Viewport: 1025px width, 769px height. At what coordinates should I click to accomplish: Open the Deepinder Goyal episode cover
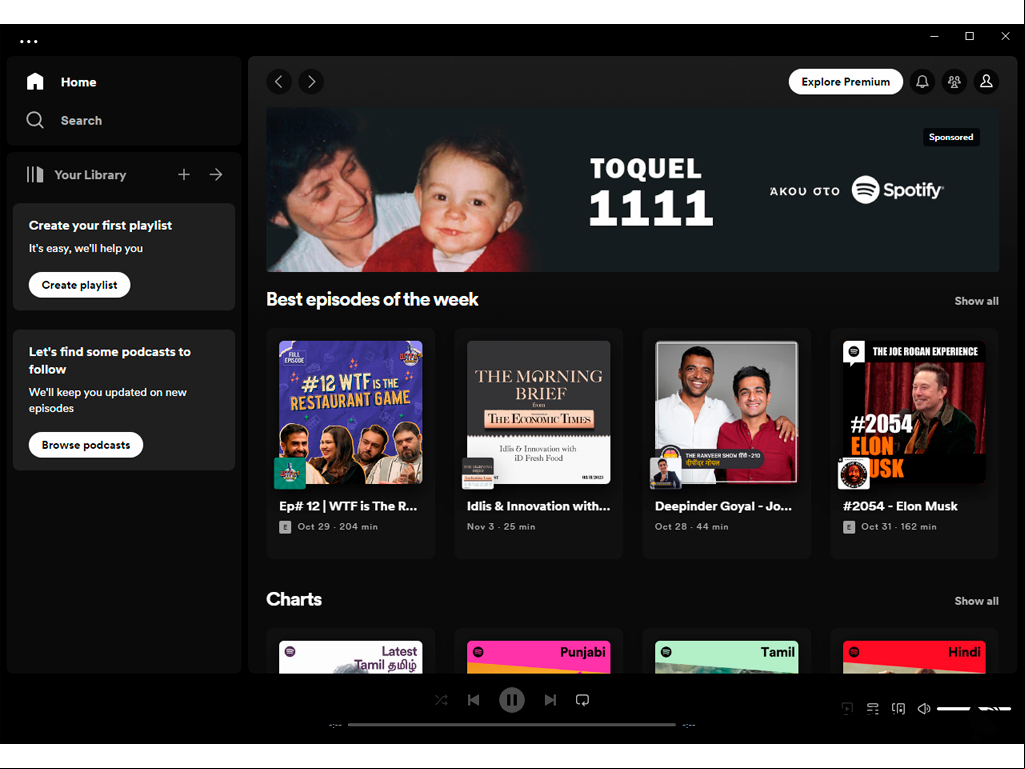pyautogui.click(x=726, y=412)
